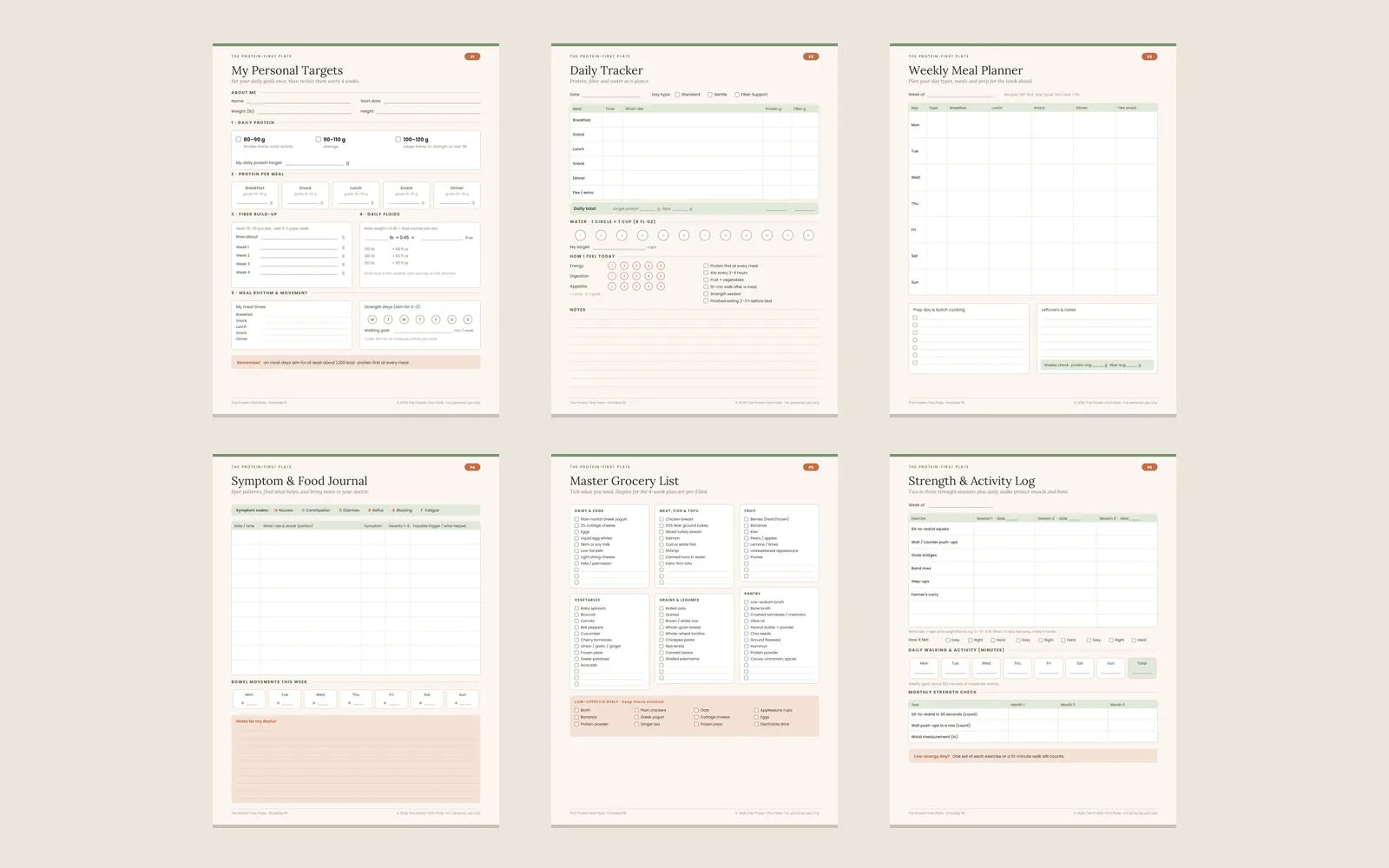Tick the 100–120 g daily protein checkbox
Image resolution: width=1389 pixels, height=868 pixels.
[x=398, y=139]
